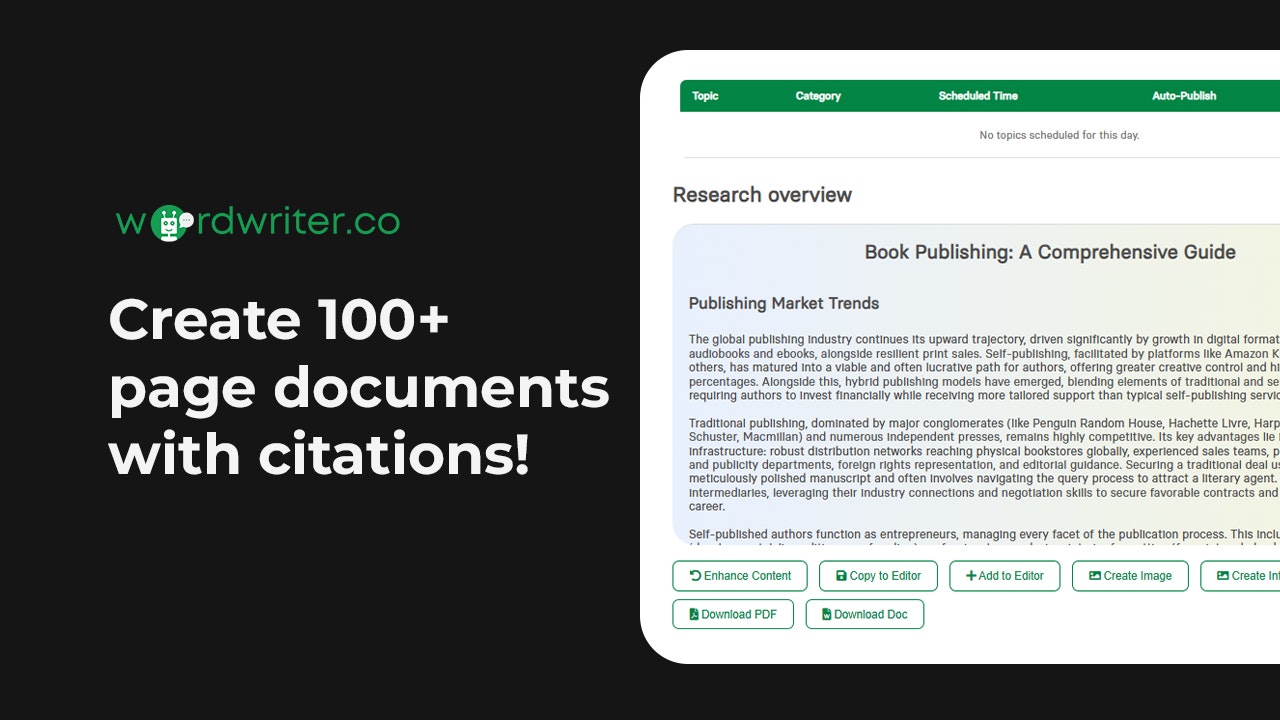The height and width of the screenshot is (720, 1280).
Task: Select the Topic column header
Action: click(705, 96)
